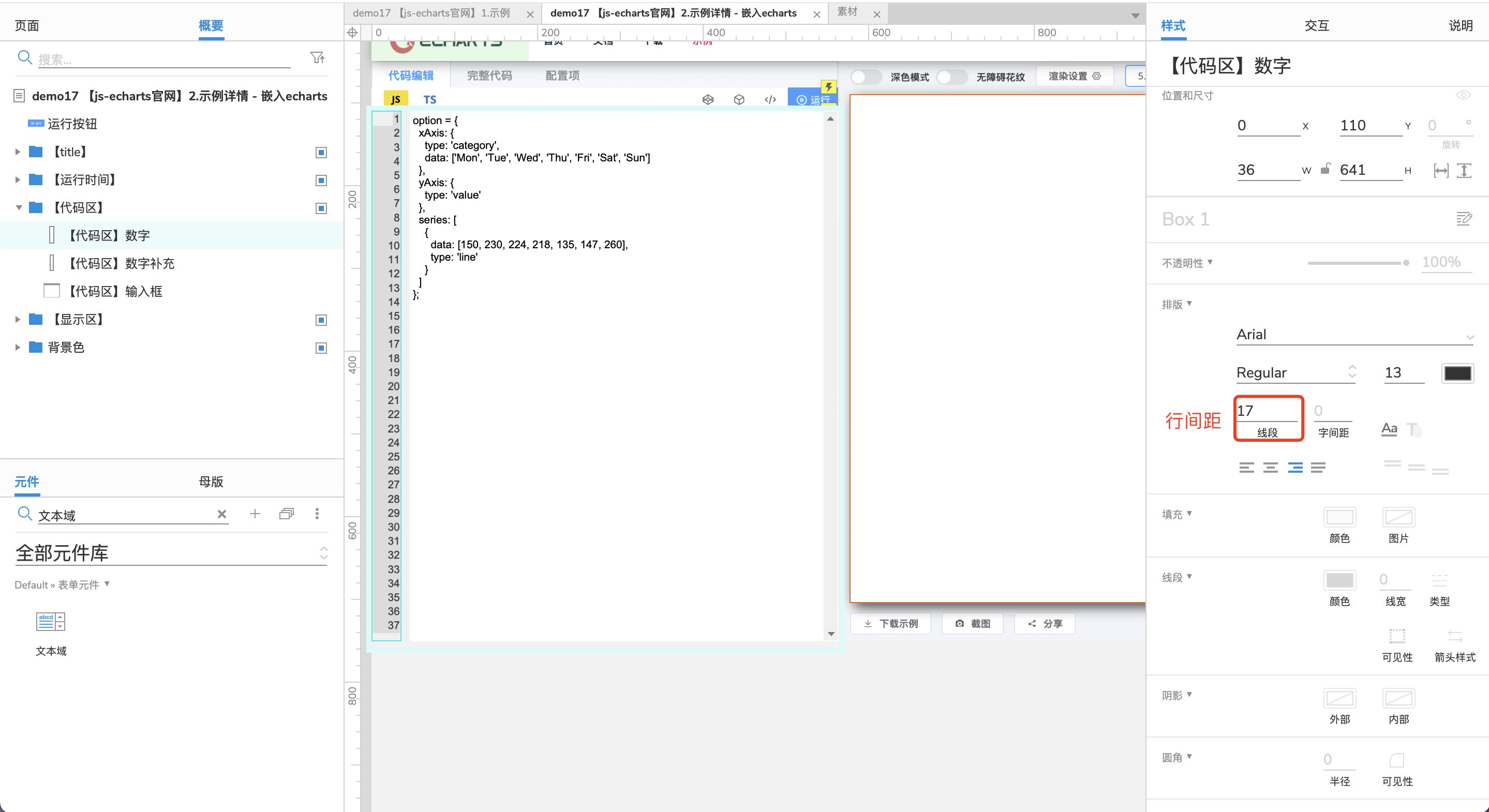Click the duplicate library icon
The width and height of the screenshot is (1489, 812).
(286, 514)
